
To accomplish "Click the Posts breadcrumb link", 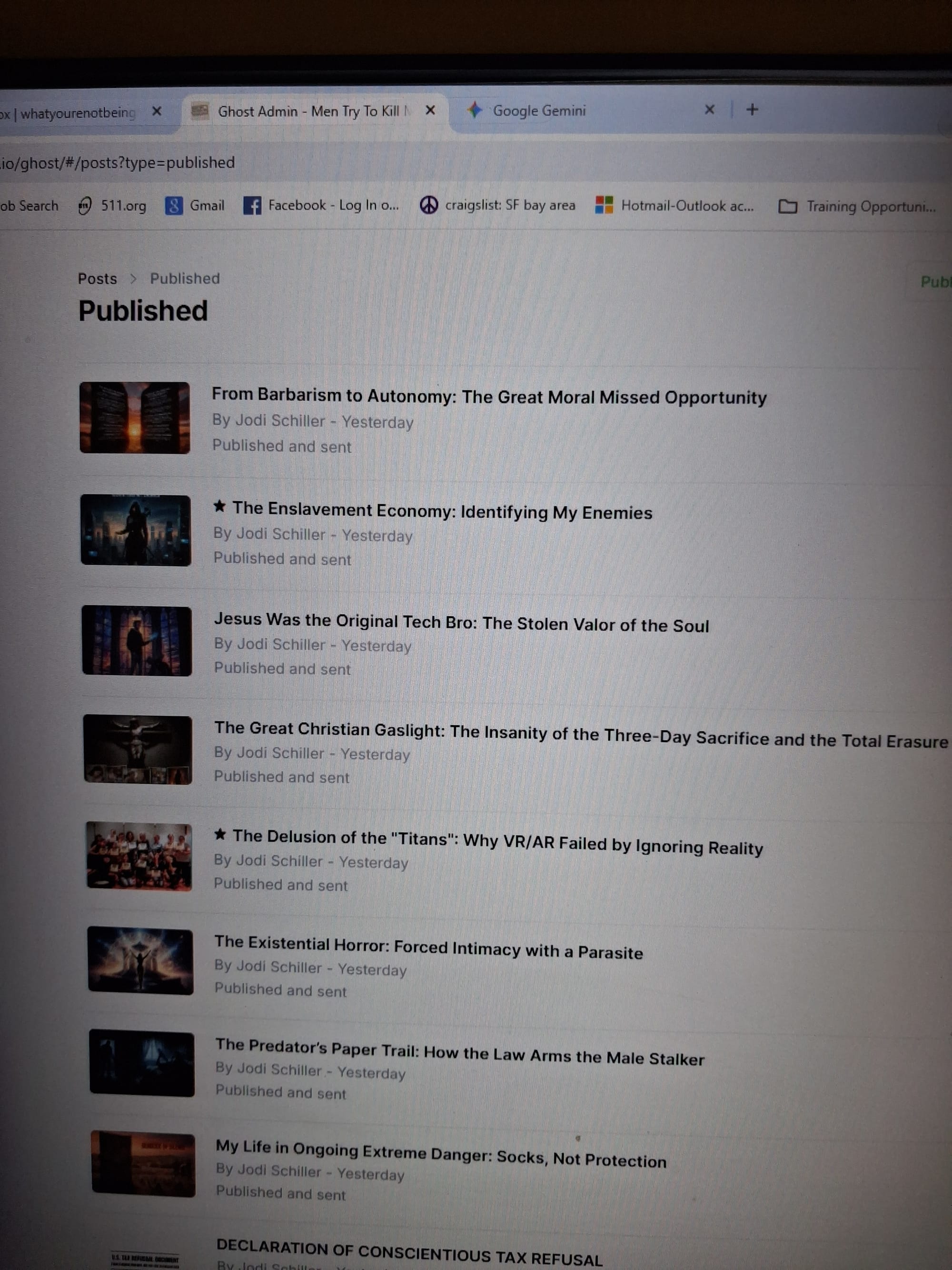I will click(x=98, y=279).
